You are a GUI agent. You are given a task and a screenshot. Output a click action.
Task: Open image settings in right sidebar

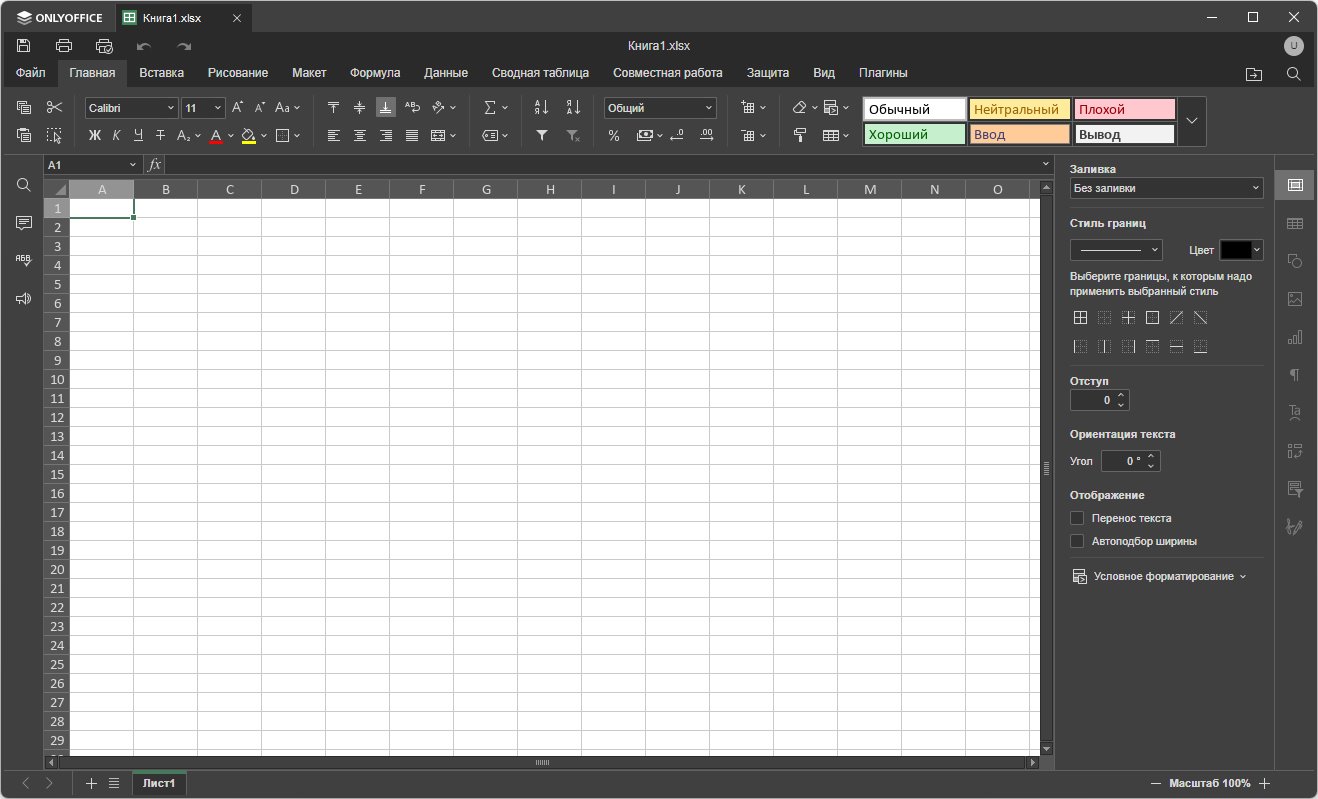point(1295,298)
